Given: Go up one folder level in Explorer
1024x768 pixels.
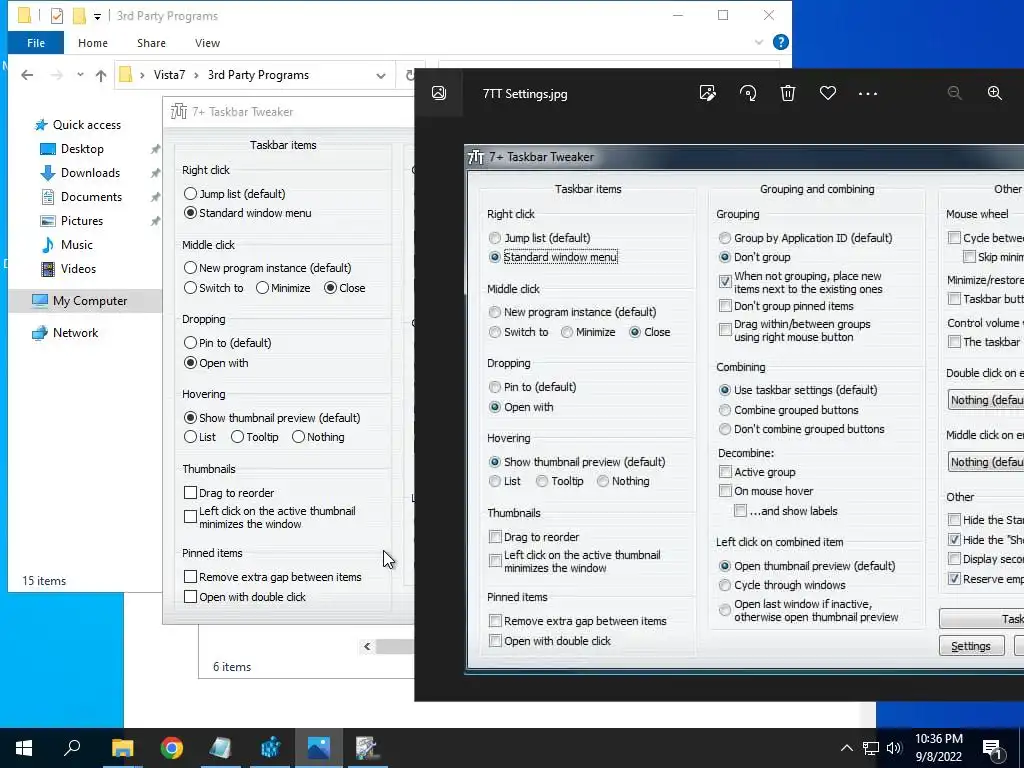Looking at the screenshot, I should coord(101,75).
